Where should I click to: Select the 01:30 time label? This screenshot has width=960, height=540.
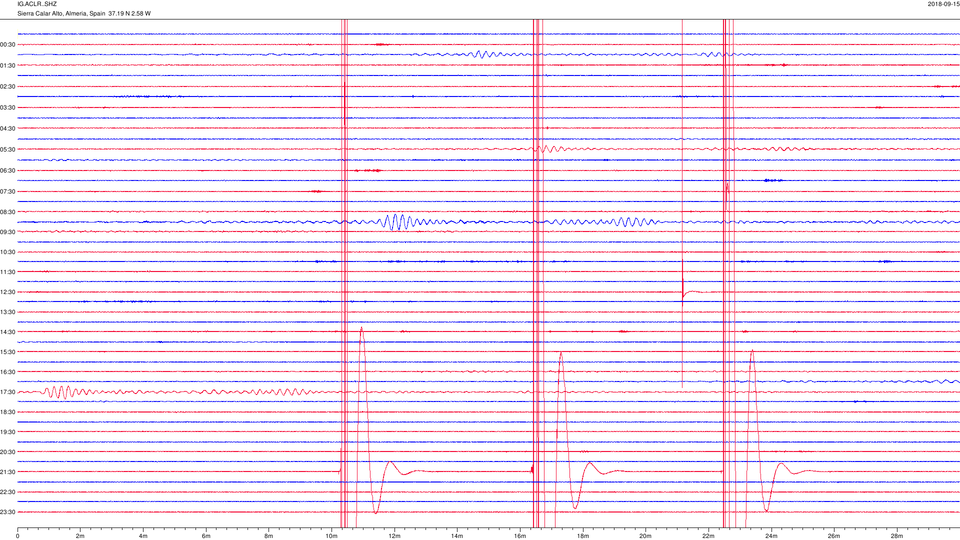[8, 66]
